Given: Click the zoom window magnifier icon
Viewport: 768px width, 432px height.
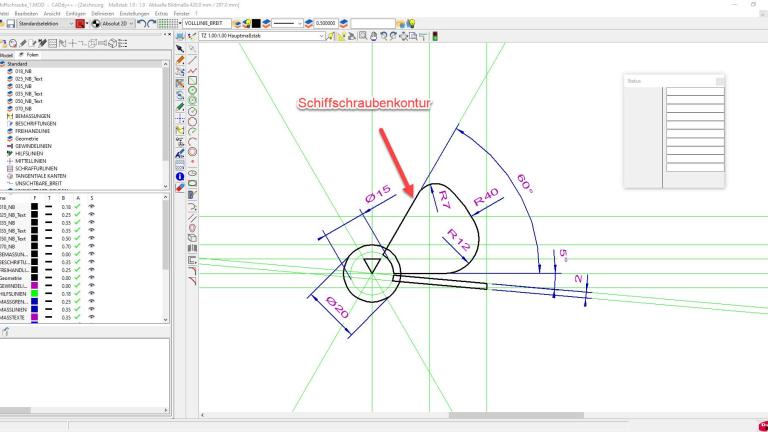Looking at the screenshot, I should (x=363, y=36).
